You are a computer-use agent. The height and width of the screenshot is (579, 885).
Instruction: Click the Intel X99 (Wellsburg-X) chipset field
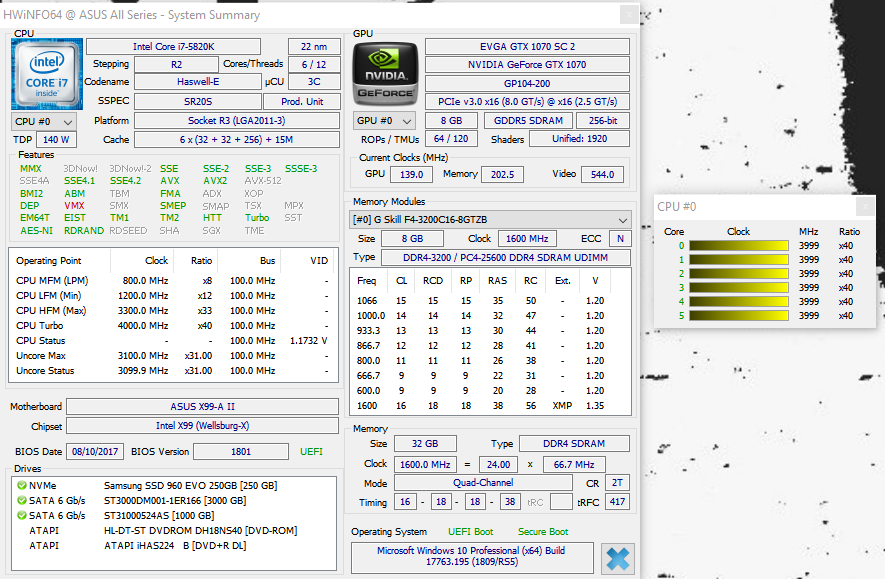[203, 426]
